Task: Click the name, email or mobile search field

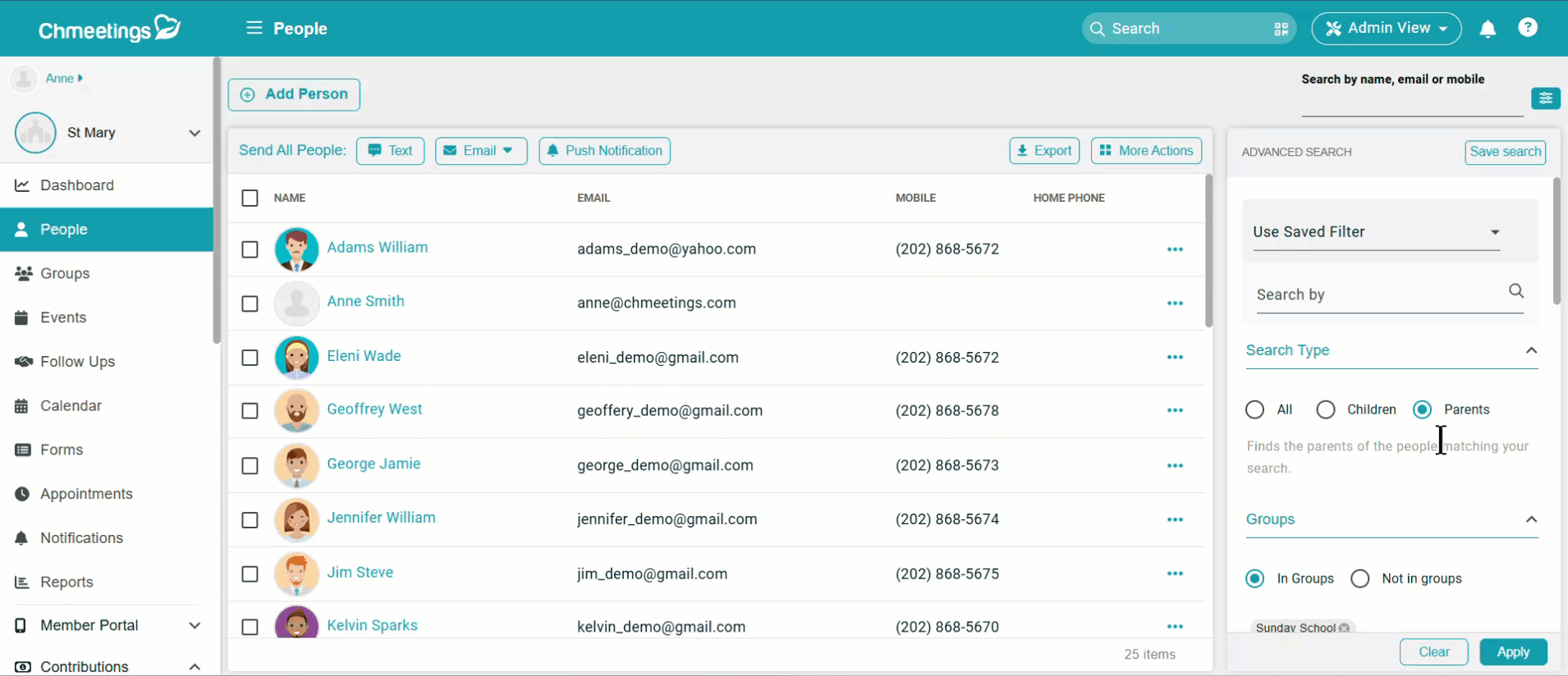Action: [1412, 103]
